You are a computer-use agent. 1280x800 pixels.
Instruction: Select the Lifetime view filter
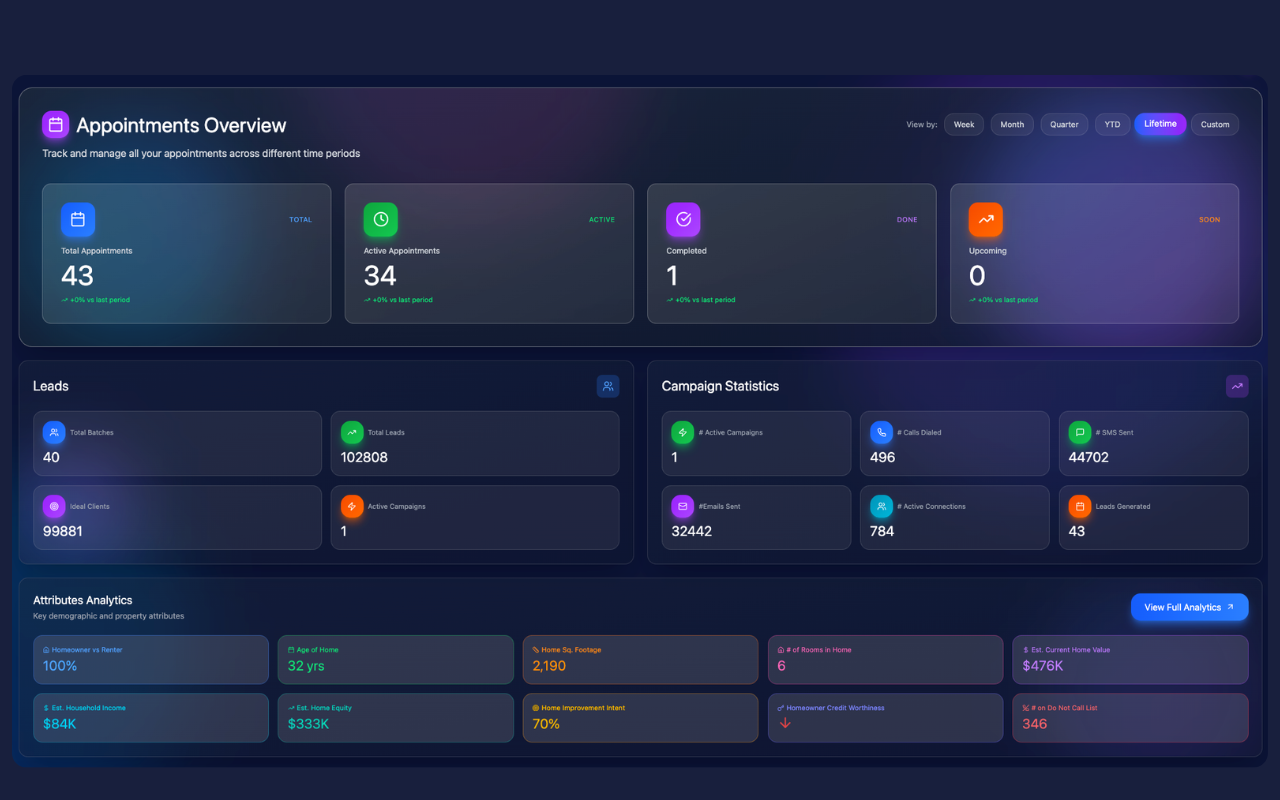click(x=1160, y=124)
